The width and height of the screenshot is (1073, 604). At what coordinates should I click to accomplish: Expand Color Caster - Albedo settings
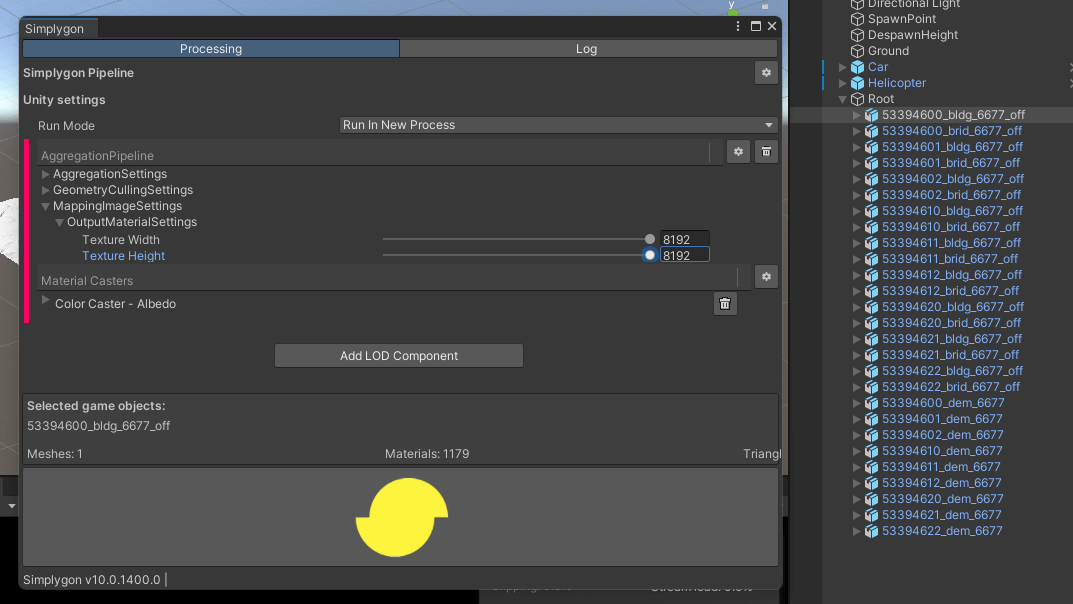(x=45, y=300)
